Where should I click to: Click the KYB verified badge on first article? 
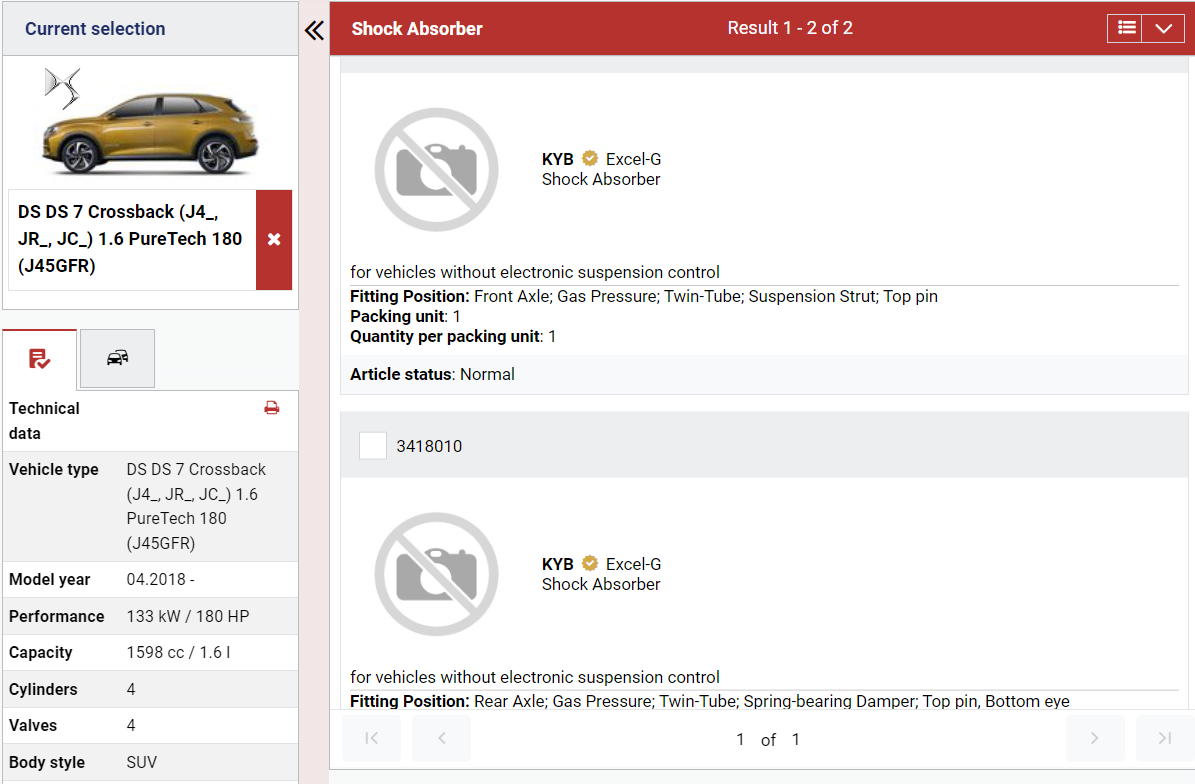(x=590, y=158)
